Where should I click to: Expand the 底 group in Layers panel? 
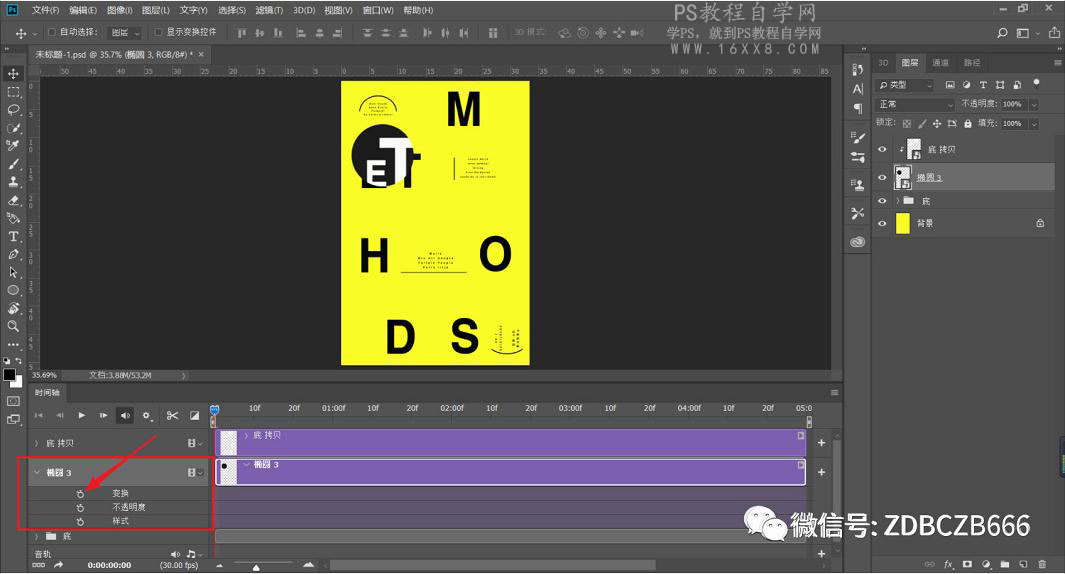[897, 201]
